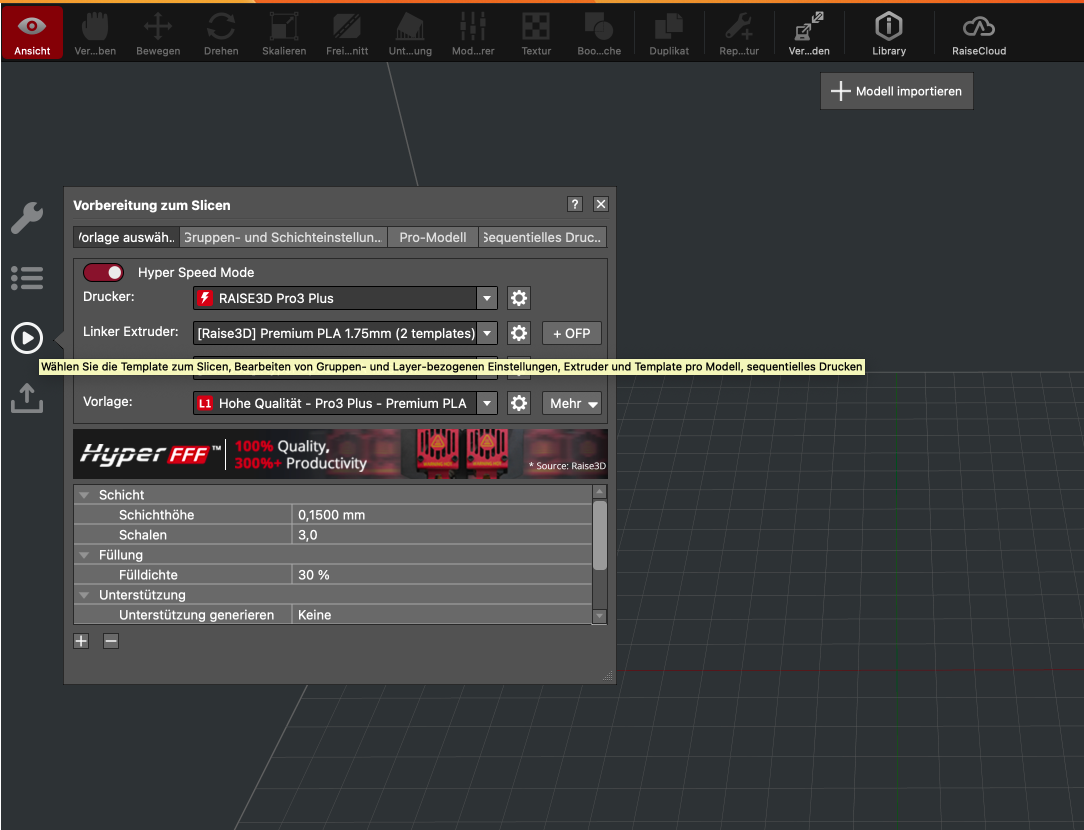Select the Schalen row label
Image resolution: width=1084 pixels, height=830 pixels.
(x=142, y=535)
